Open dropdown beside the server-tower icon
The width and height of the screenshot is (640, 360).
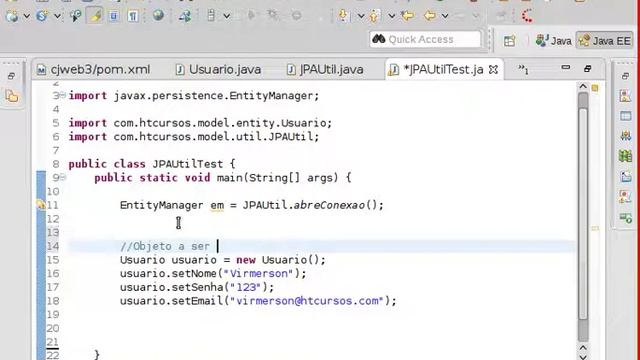pyautogui.click(x=227, y=16)
